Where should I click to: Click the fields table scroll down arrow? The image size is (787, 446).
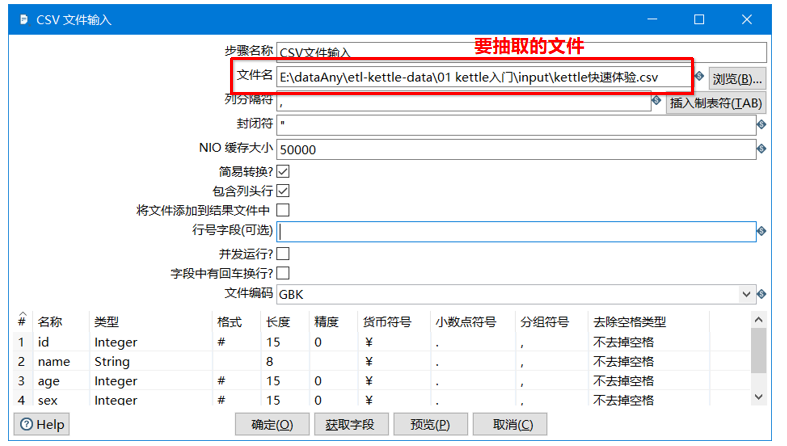[758, 397]
